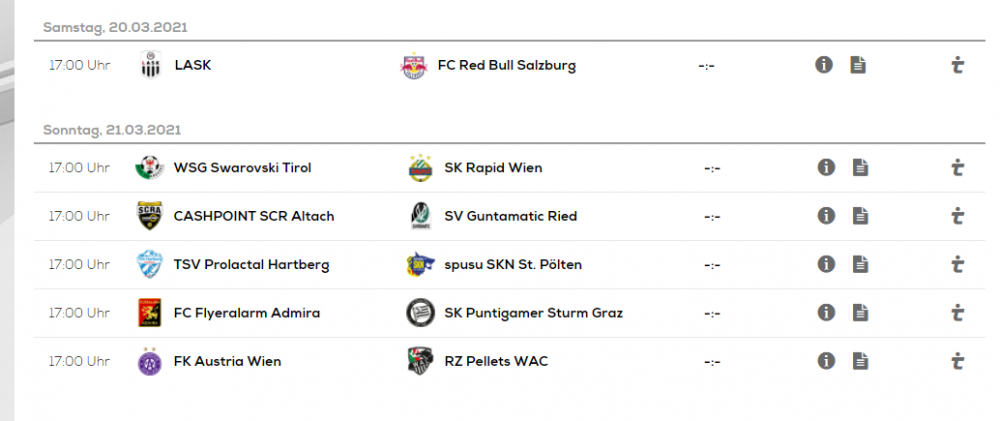1000x421 pixels.
Task: Click the LASK team name
Action: [x=193, y=65]
